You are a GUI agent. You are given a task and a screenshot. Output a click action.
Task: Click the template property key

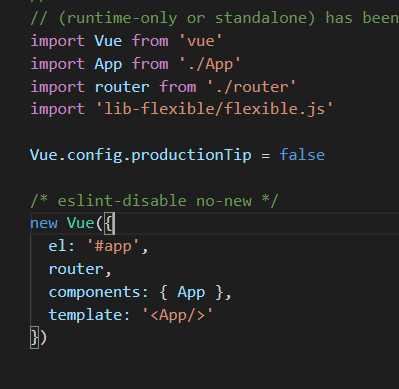pos(85,315)
